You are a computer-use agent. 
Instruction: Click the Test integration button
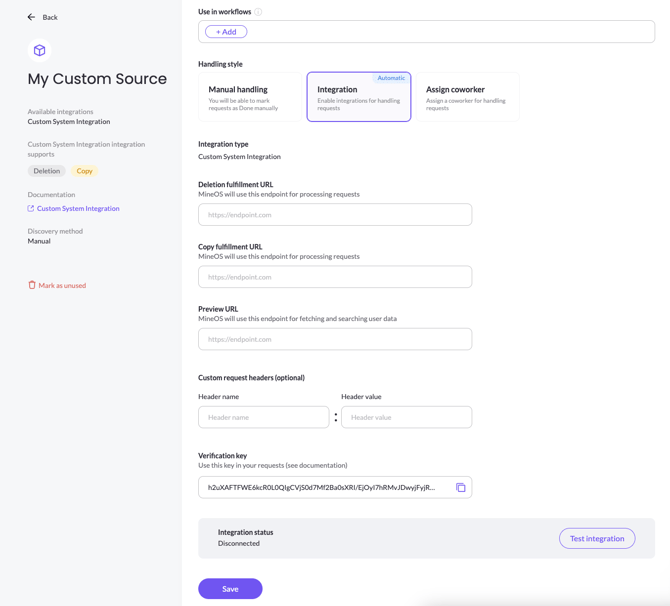coord(597,538)
